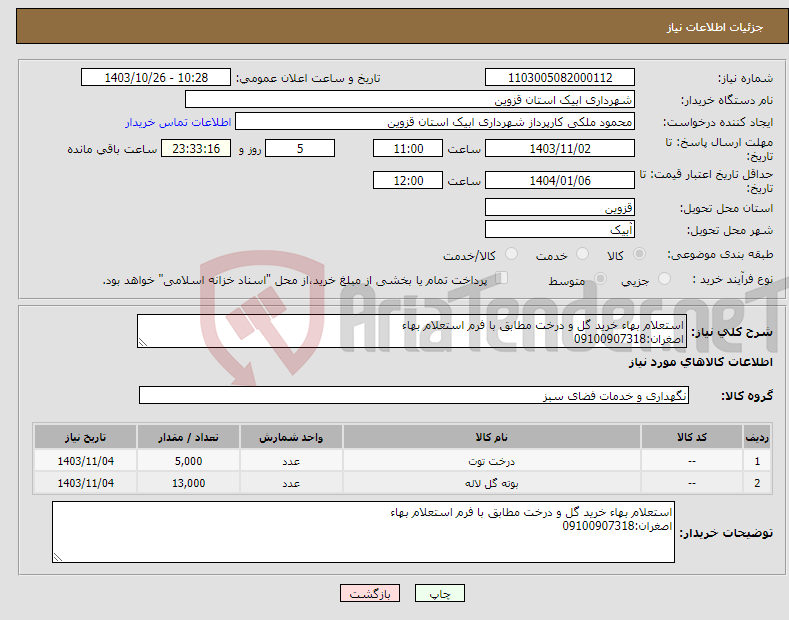
Task: Click the delivery province field قزوین
Action: pyautogui.click(x=560, y=207)
